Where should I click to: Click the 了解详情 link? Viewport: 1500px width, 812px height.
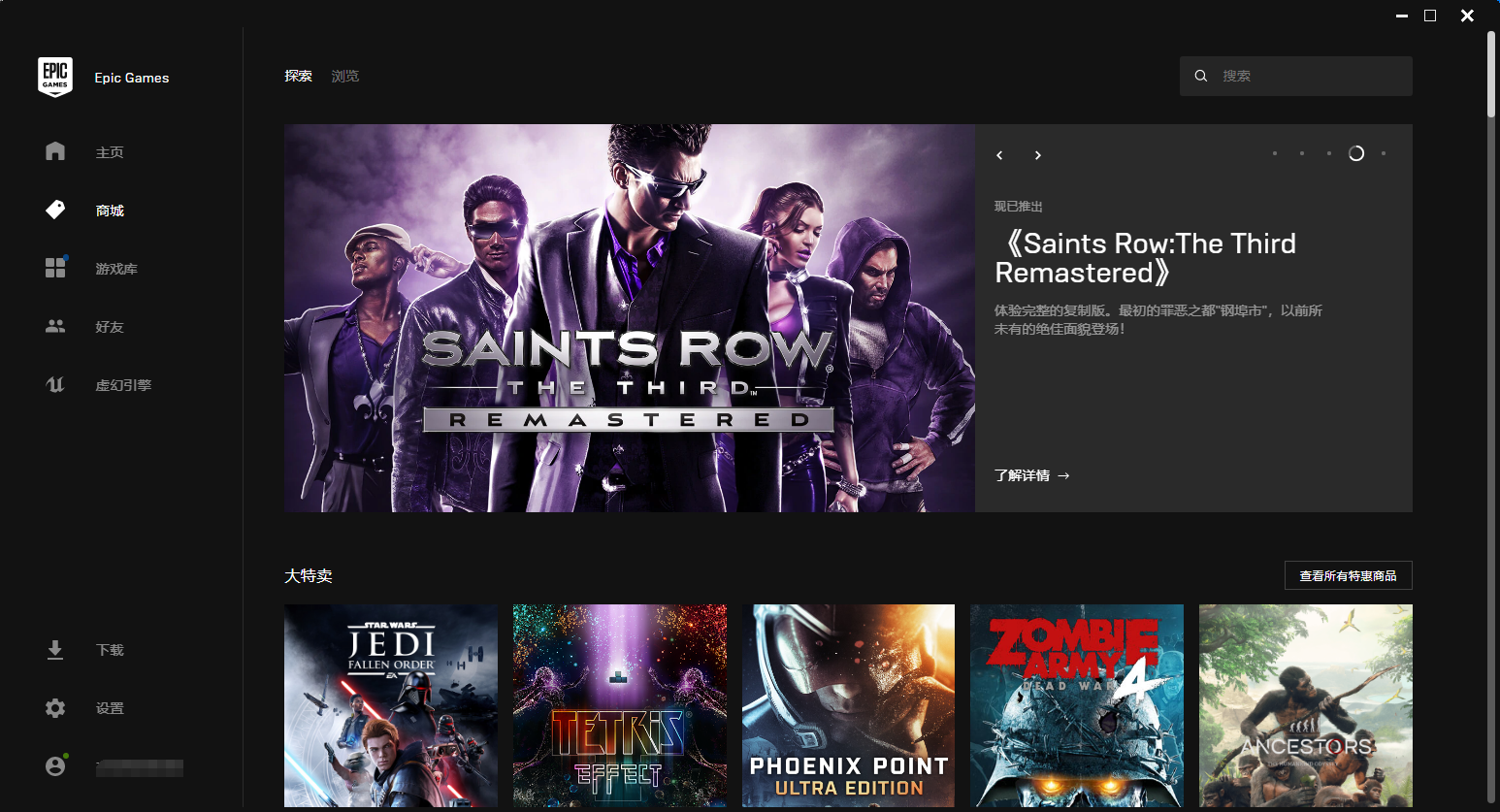pyautogui.click(x=1031, y=475)
